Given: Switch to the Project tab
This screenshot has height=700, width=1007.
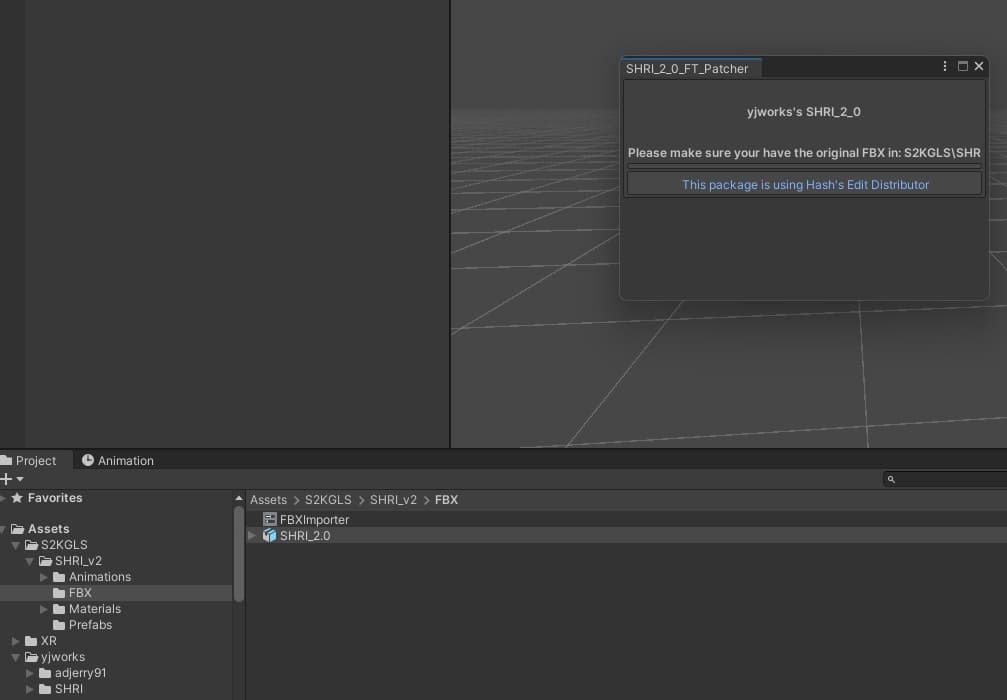Looking at the screenshot, I should click(x=29, y=460).
